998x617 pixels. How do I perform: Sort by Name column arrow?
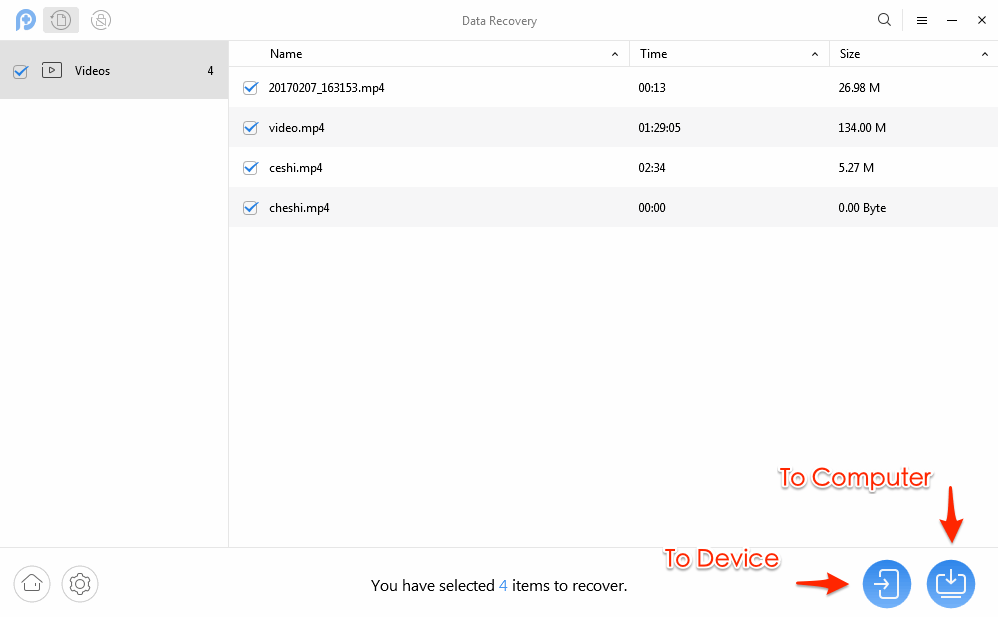615,54
